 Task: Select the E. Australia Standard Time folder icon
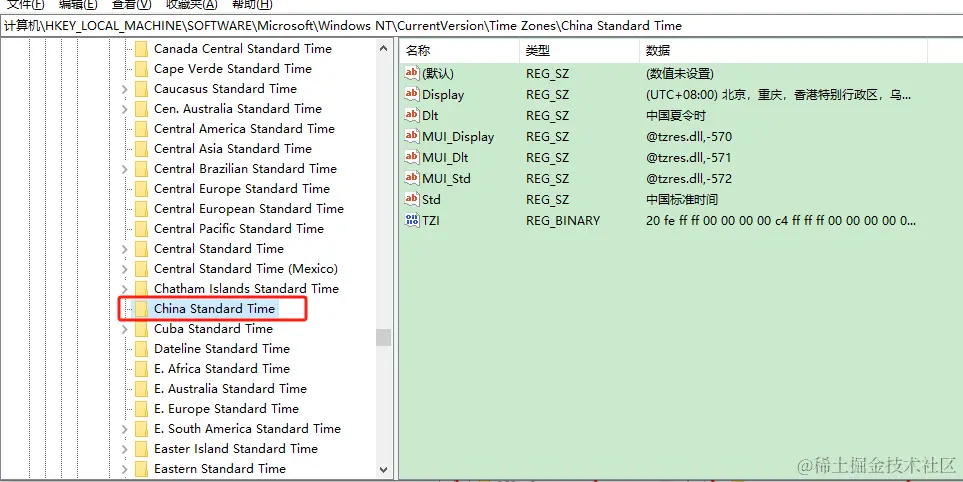(141, 389)
